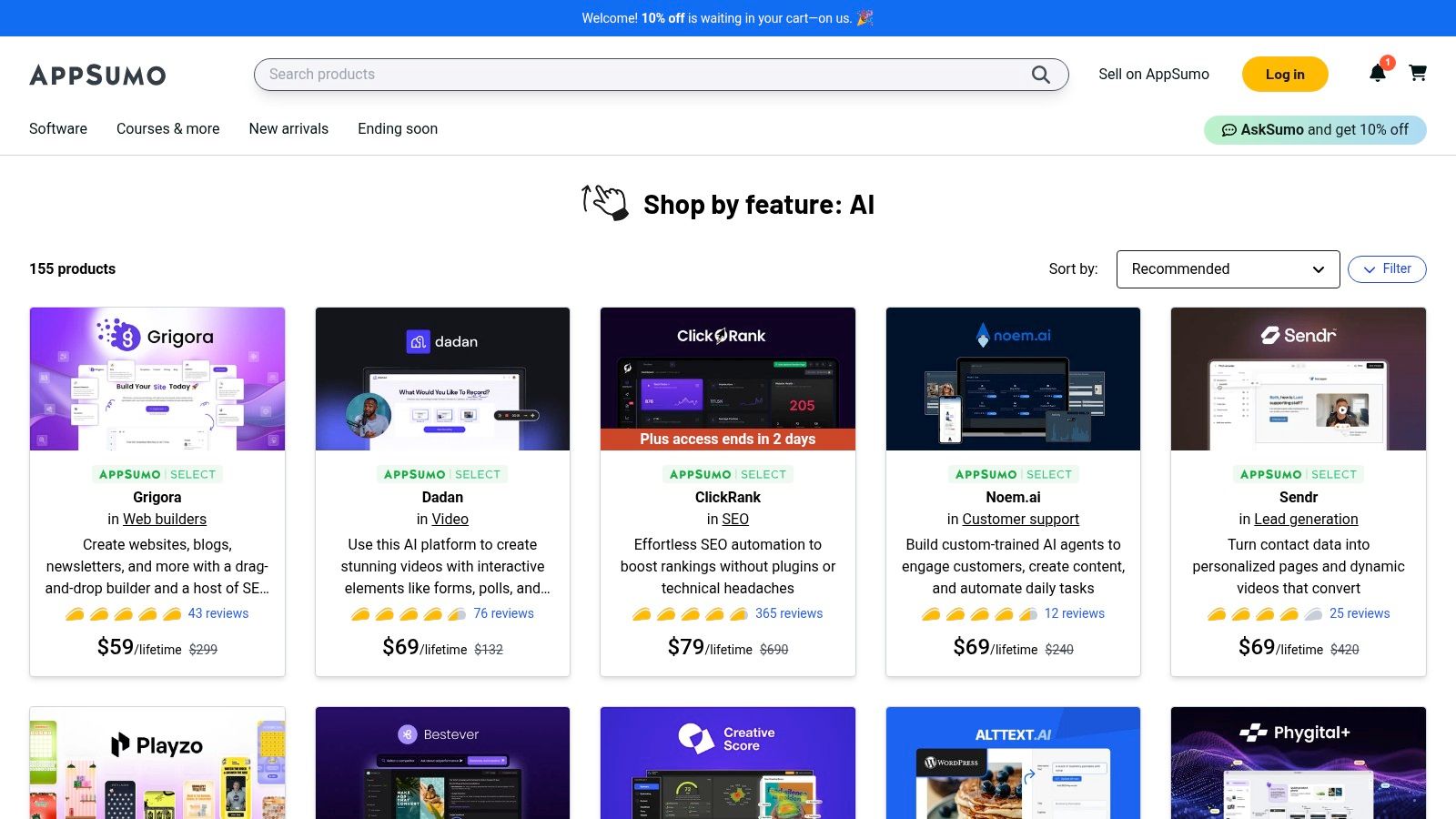Image resolution: width=1456 pixels, height=819 pixels.
Task: Click the AppSumo logo
Action: tap(97, 75)
